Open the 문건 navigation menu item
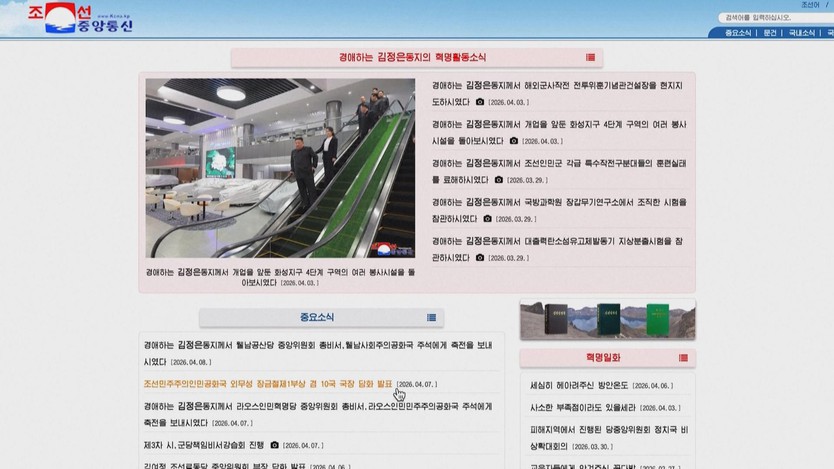The image size is (834, 469). click(x=770, y=33)
